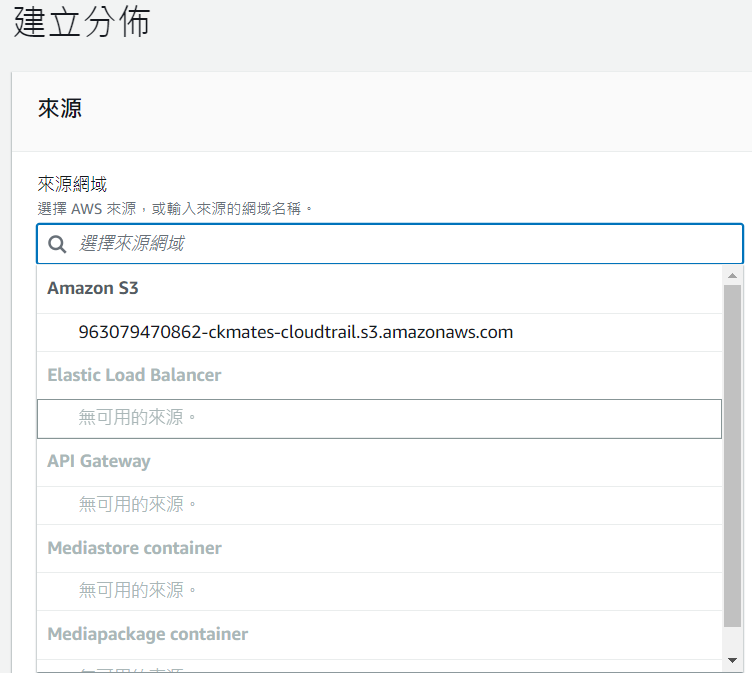Select 963079470862-ckmates-cloudtrail.s3.amazonaws.com origin
Image resolution: width=752 pixels, height=673 pixels.
tap(379, 332)
